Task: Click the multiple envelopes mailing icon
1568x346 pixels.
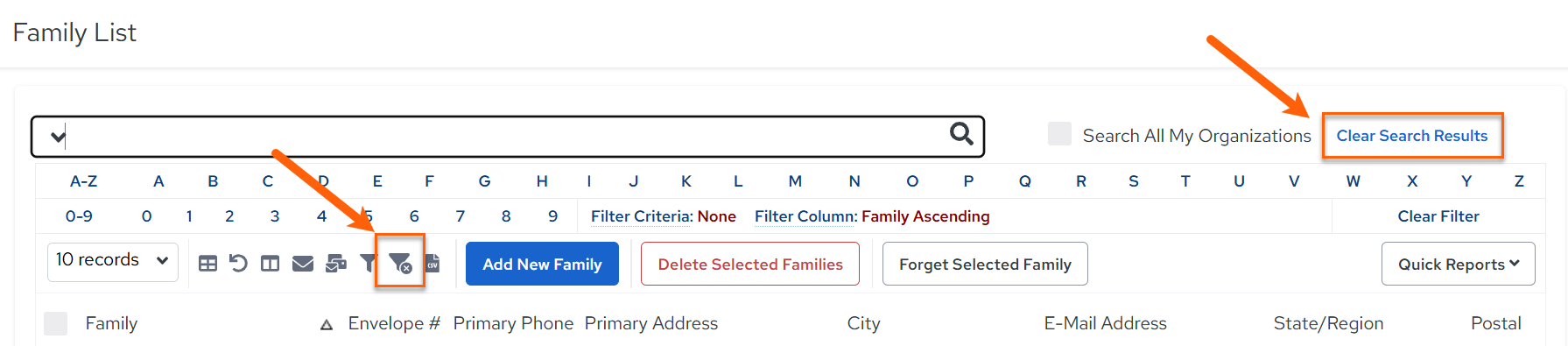Action: 336,264
